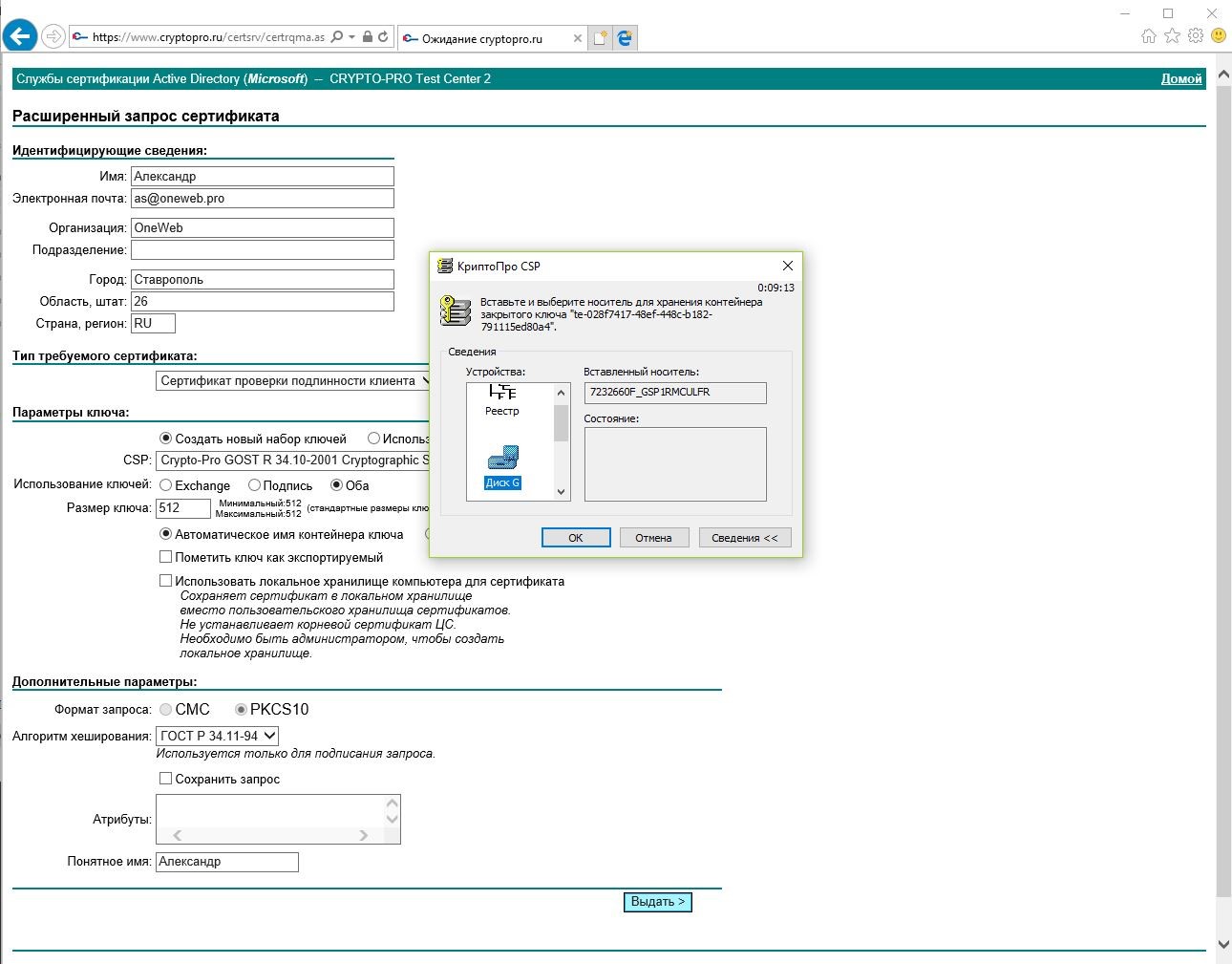Image resolution: width=1232 pixels, height=964 pixels.
Task: Click the Microsoft Edge icon beside the tabs
Action: [625, 38]
